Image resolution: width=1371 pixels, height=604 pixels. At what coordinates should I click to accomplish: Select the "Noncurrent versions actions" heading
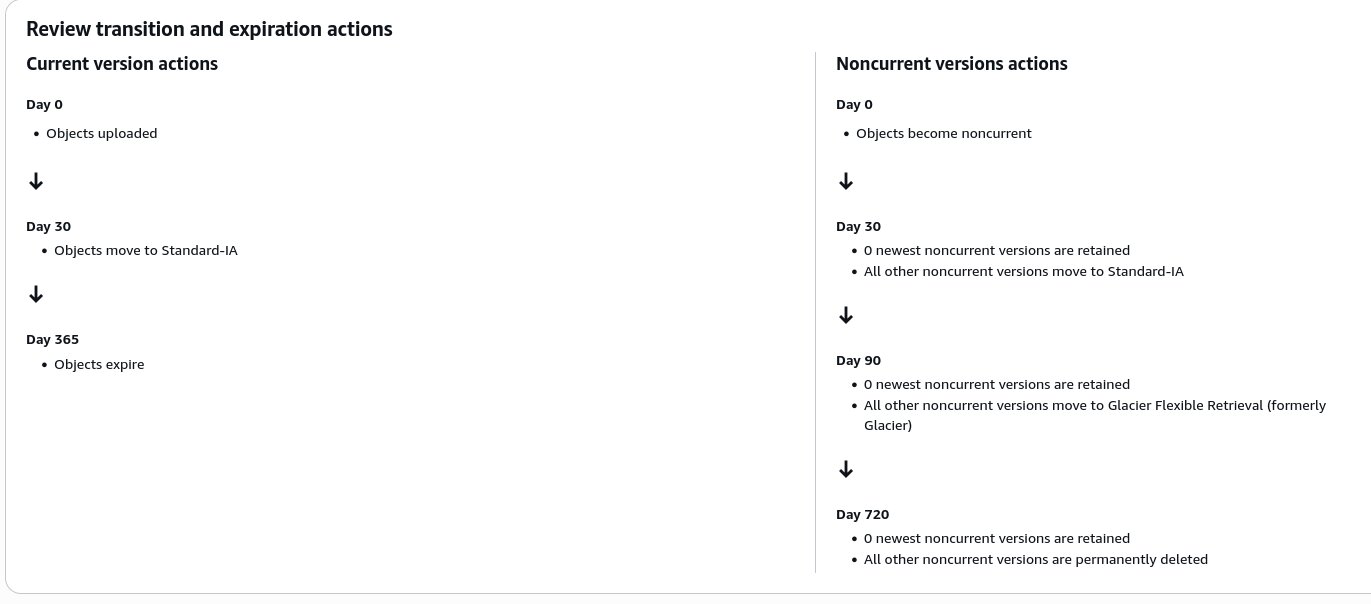[951, 64]
